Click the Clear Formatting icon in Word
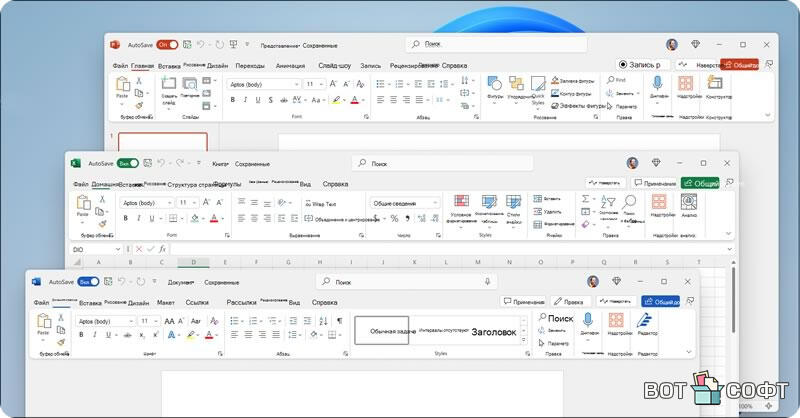The height and width of the screenshot is (418, 800). point(214,321)
